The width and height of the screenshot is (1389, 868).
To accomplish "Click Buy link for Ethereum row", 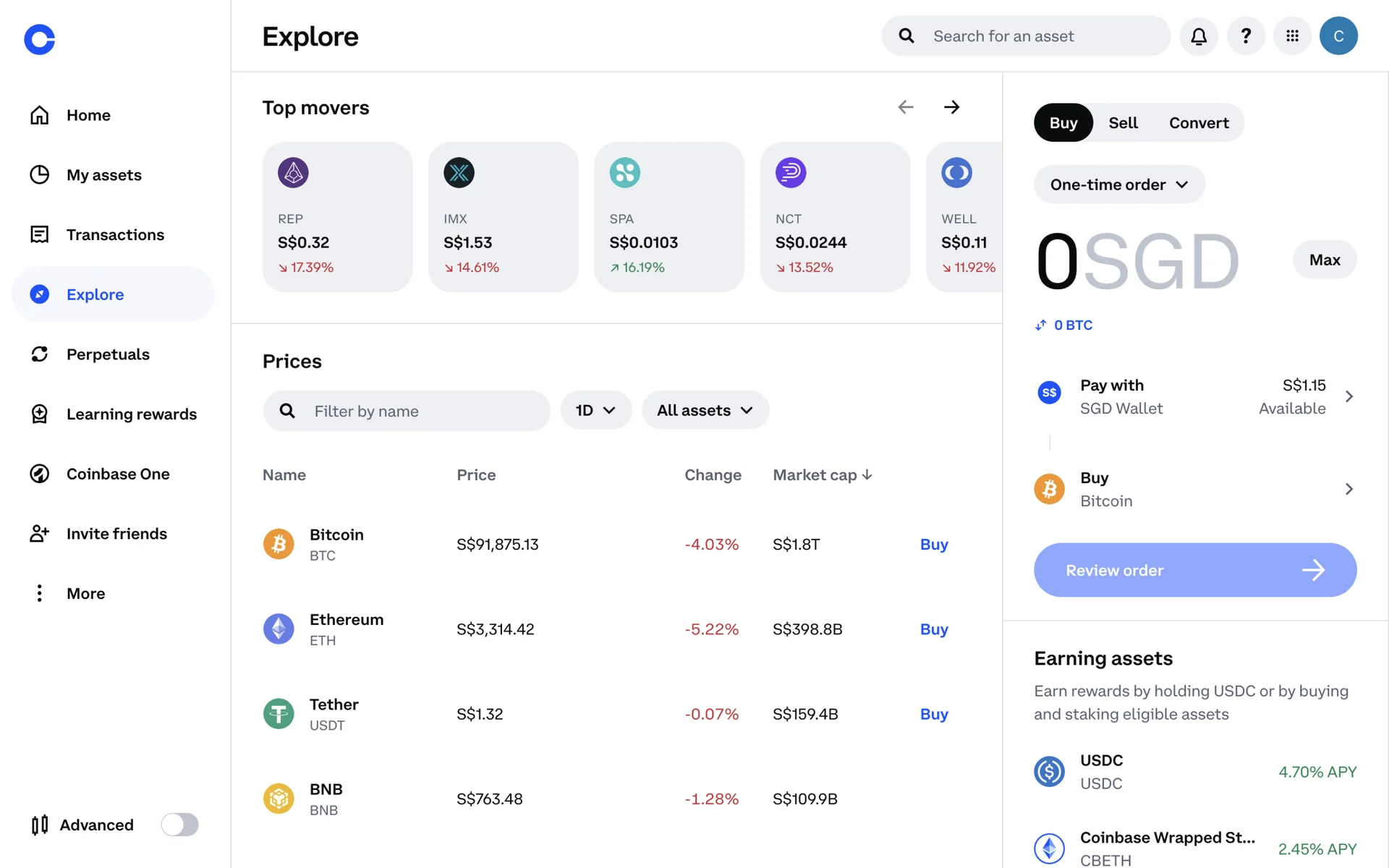I will 934,629.
